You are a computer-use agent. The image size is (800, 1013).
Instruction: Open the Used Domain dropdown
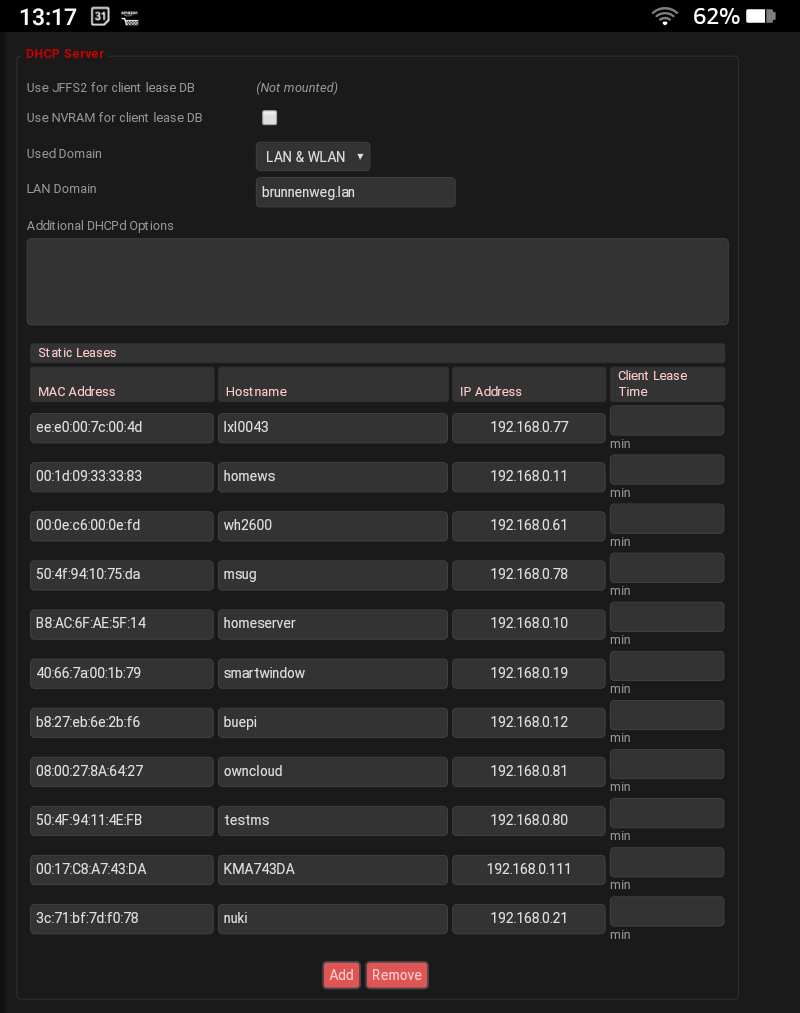313,157
